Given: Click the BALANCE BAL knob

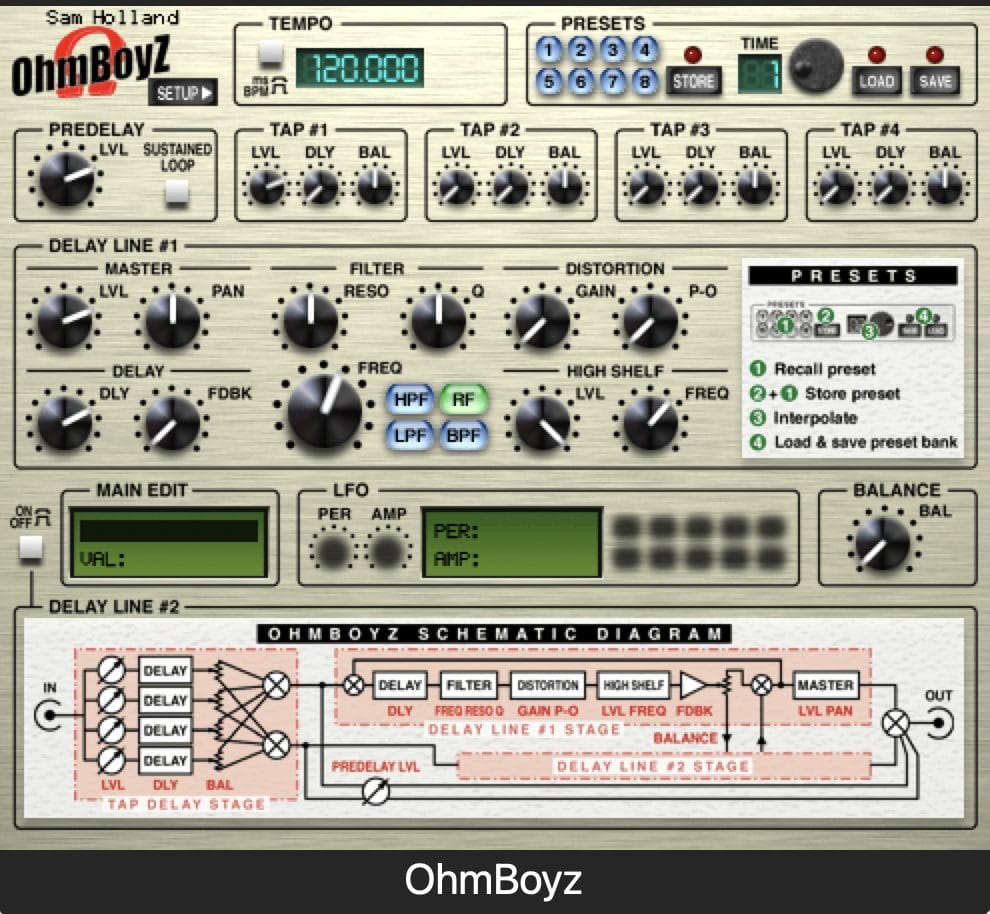Looking at the screenshot, I should [883, 543].
